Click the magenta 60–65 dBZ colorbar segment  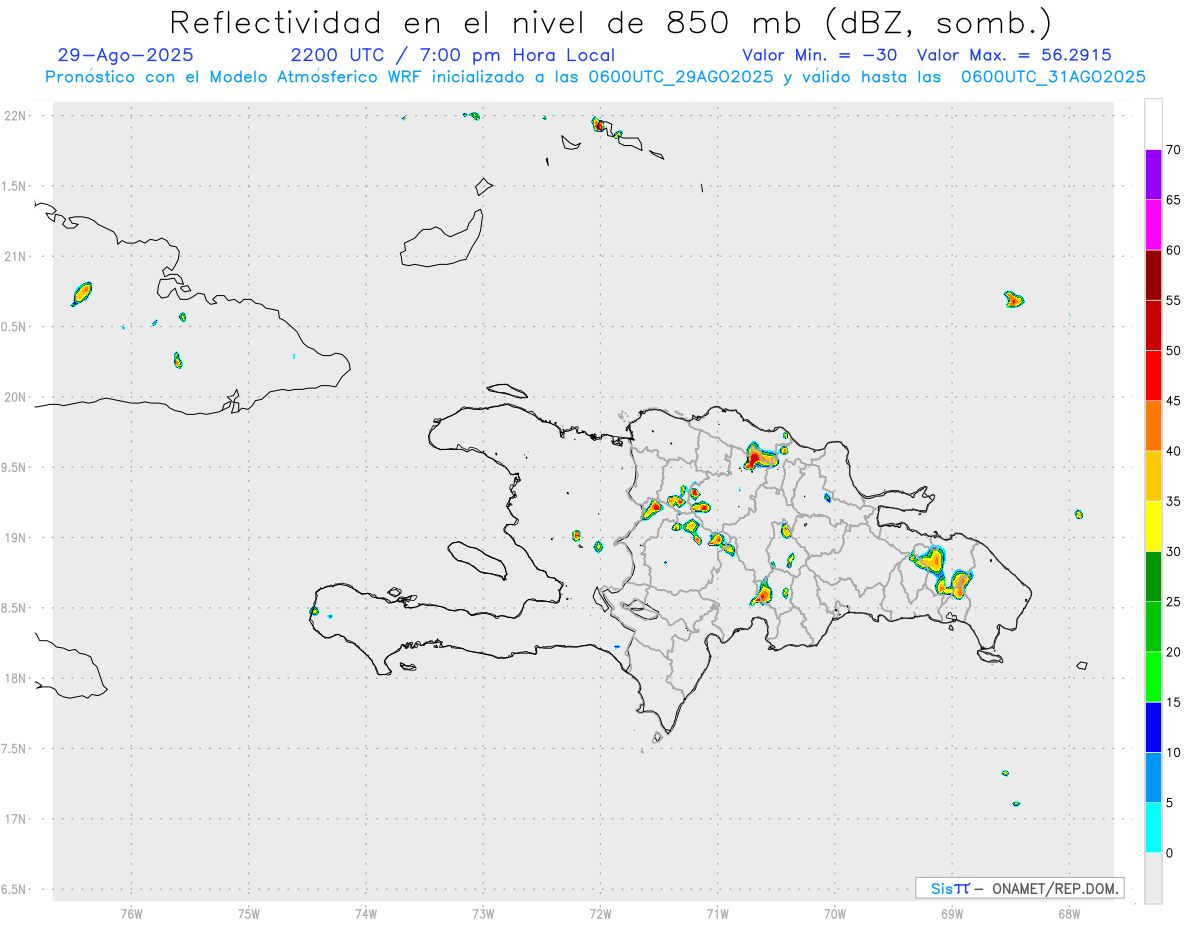[x=1153, y=225]
